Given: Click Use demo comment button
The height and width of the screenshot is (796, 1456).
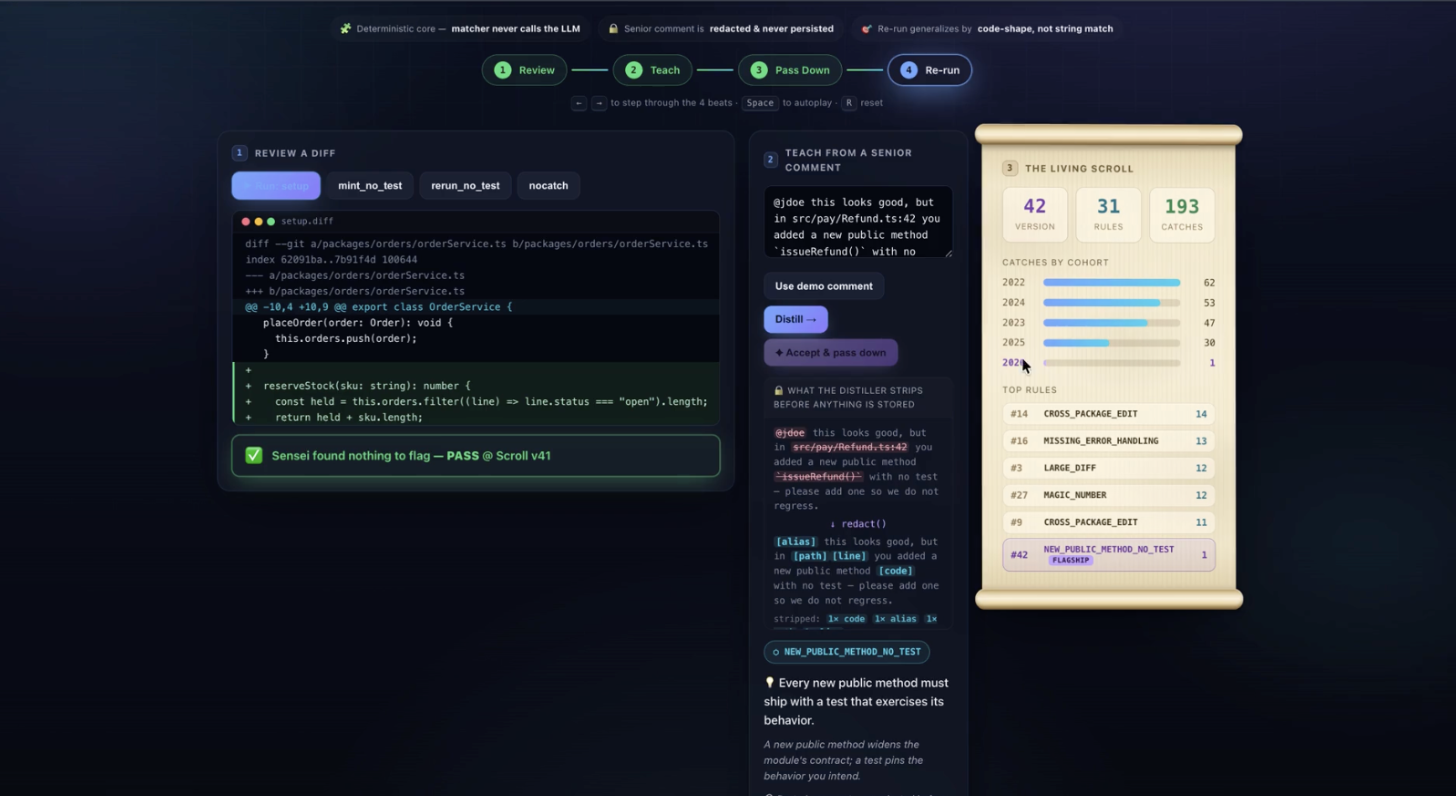Looking at the screenshot, I should (x=824, y=286).
